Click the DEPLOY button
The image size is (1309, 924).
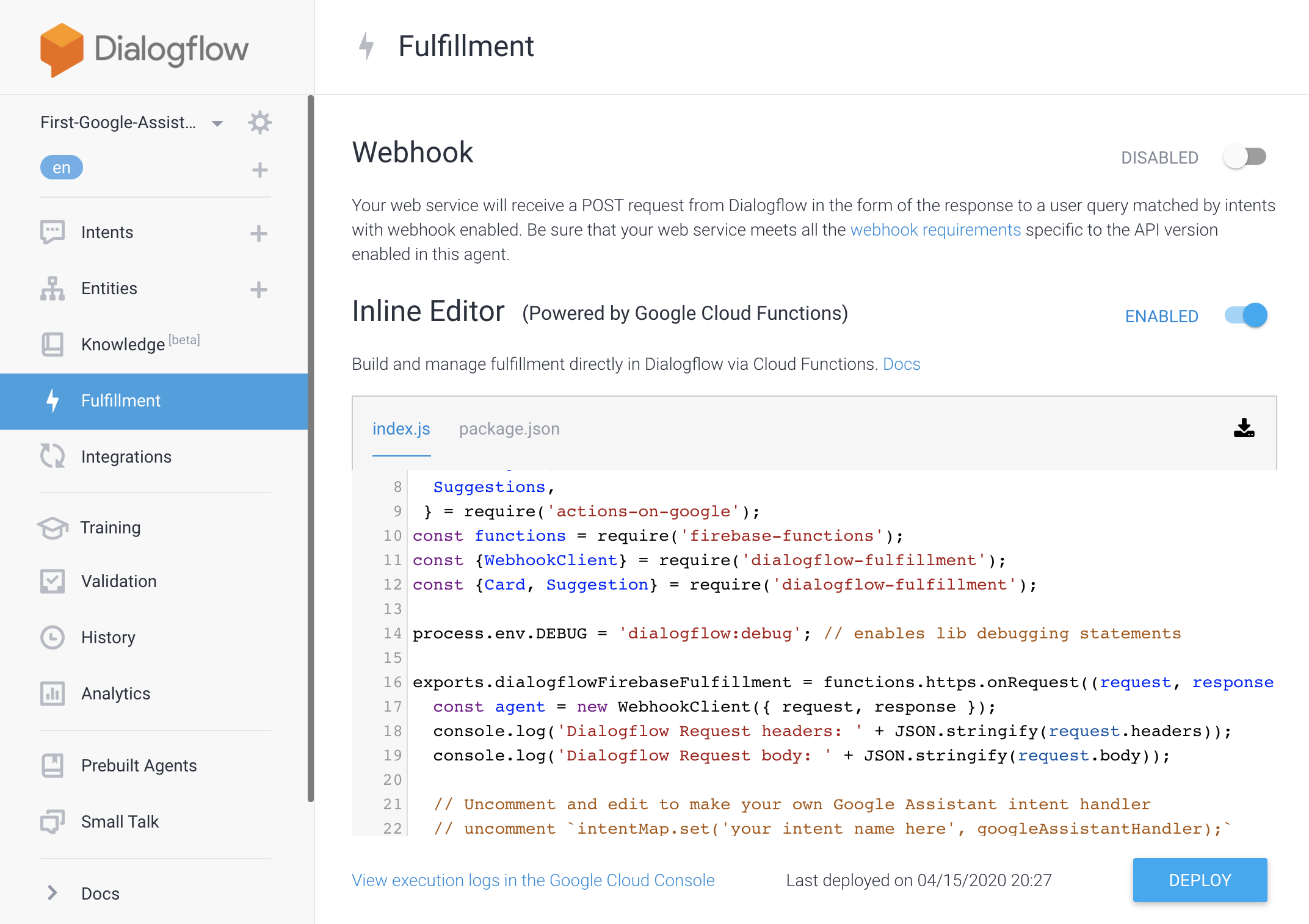click(x=1200, y=880)
